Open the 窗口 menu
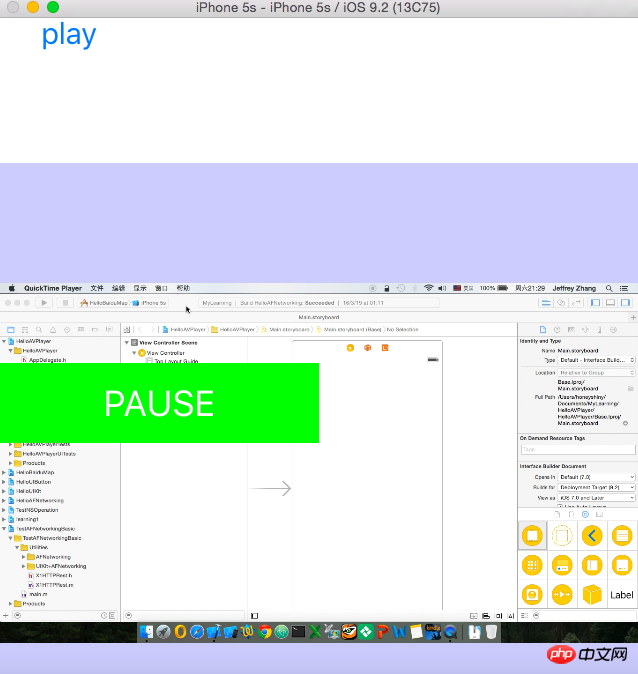Image resolution: width=638 pixels, height=674 pixels. 161,288
